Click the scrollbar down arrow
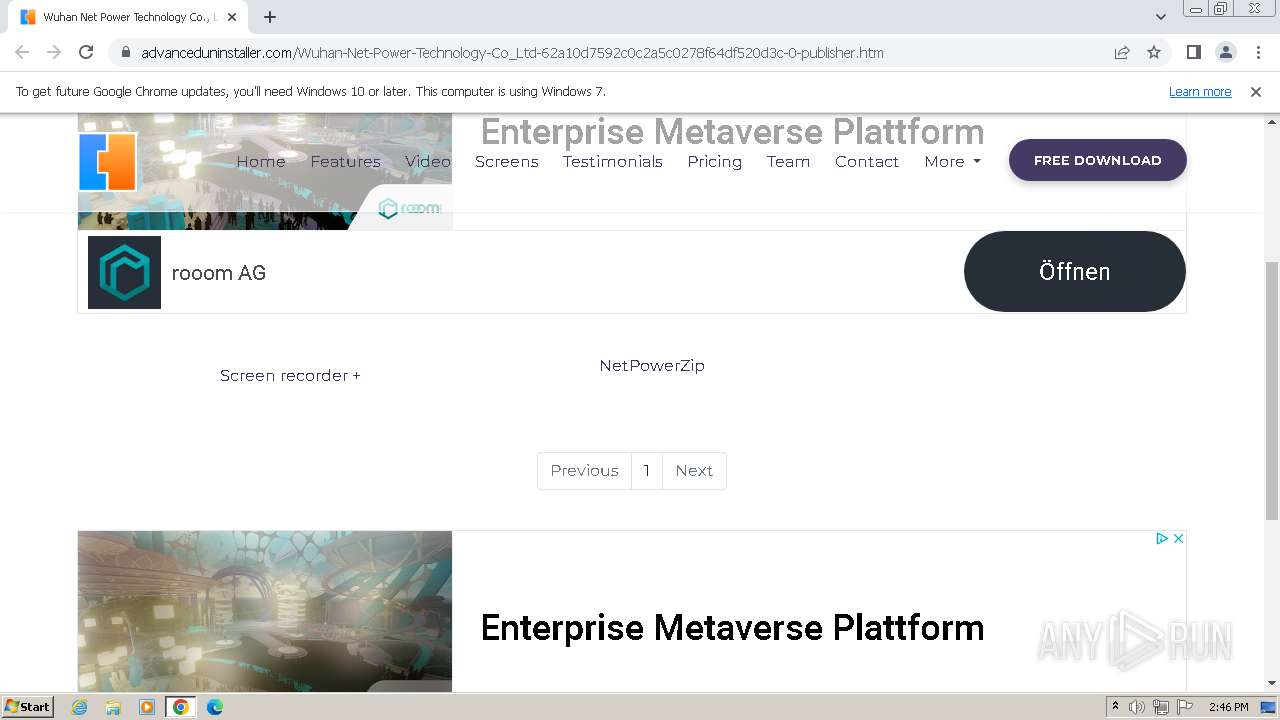The height and width of the screenshot is (720, 1280). click(x=1271, y=683)
